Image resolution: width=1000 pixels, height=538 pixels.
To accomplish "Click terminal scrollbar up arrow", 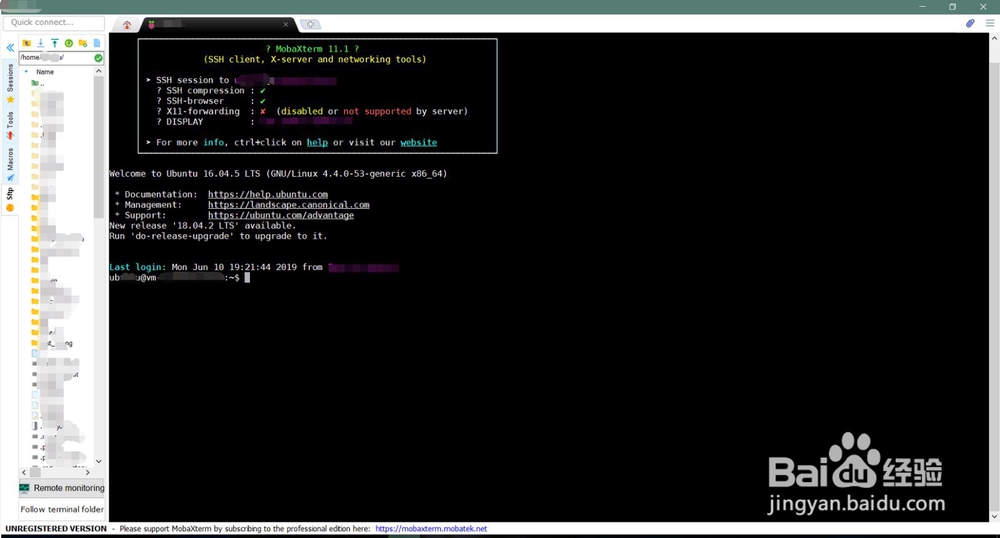I will coord(994,39).
